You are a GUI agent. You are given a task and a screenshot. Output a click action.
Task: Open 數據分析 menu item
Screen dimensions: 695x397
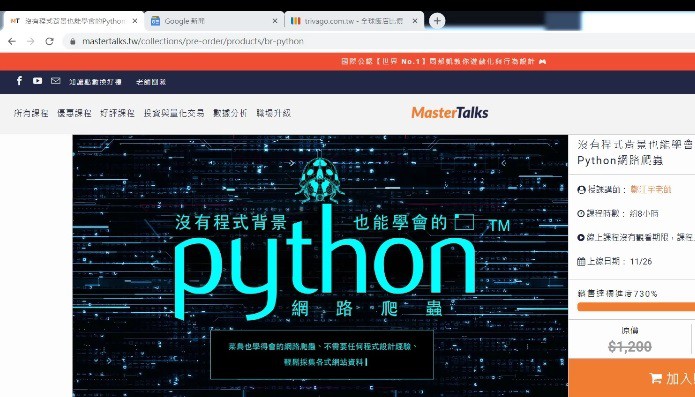[x=230, y=113]
